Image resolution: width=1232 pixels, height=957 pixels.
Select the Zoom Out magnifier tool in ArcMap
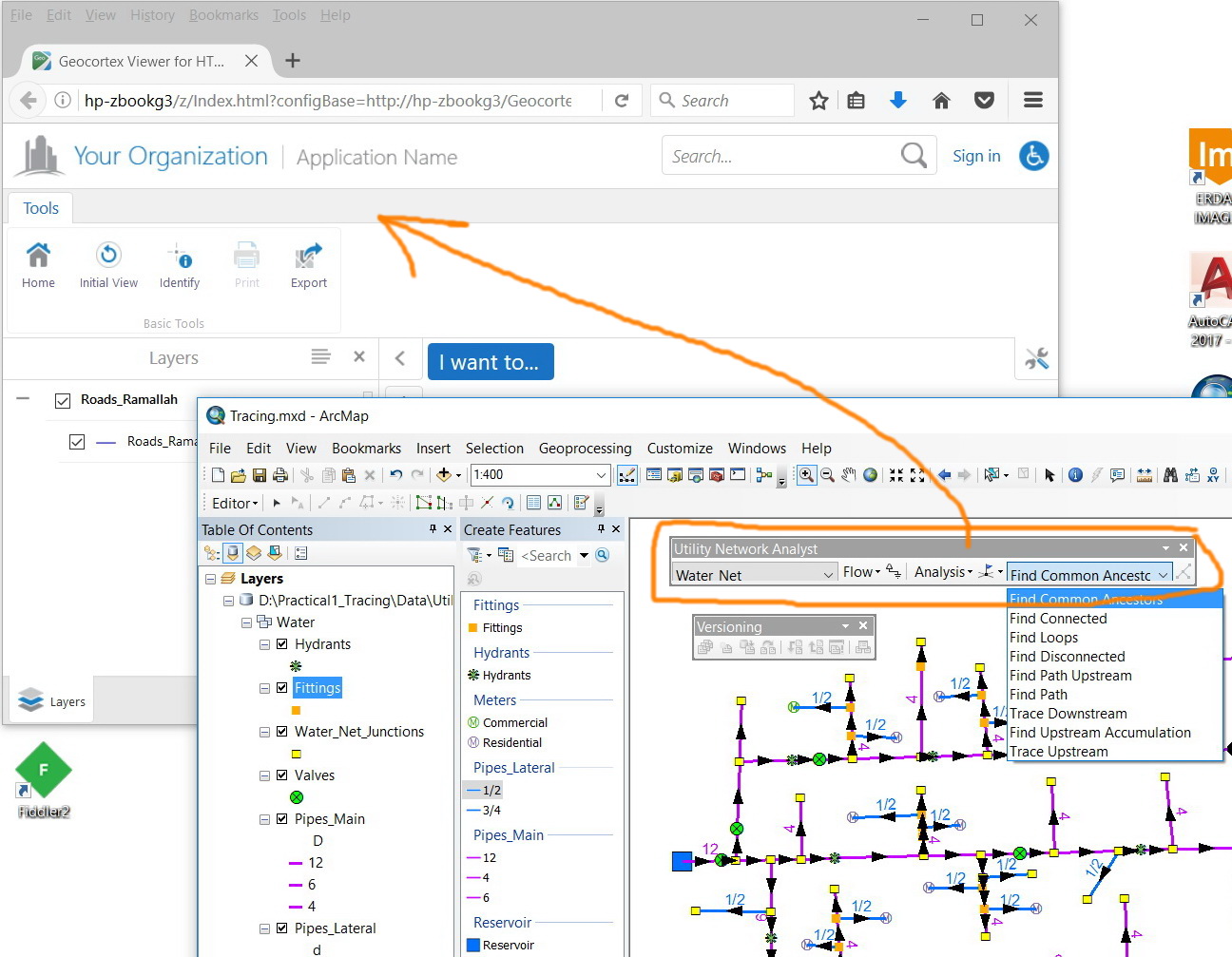click(x=827, y=475)
